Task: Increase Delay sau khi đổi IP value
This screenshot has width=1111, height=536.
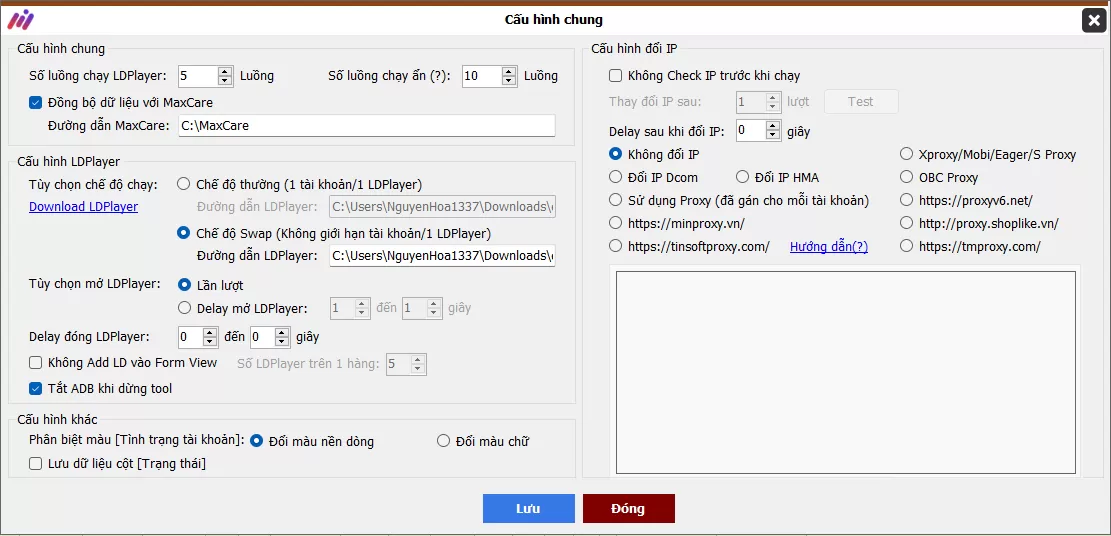Action: click(772, 126)
